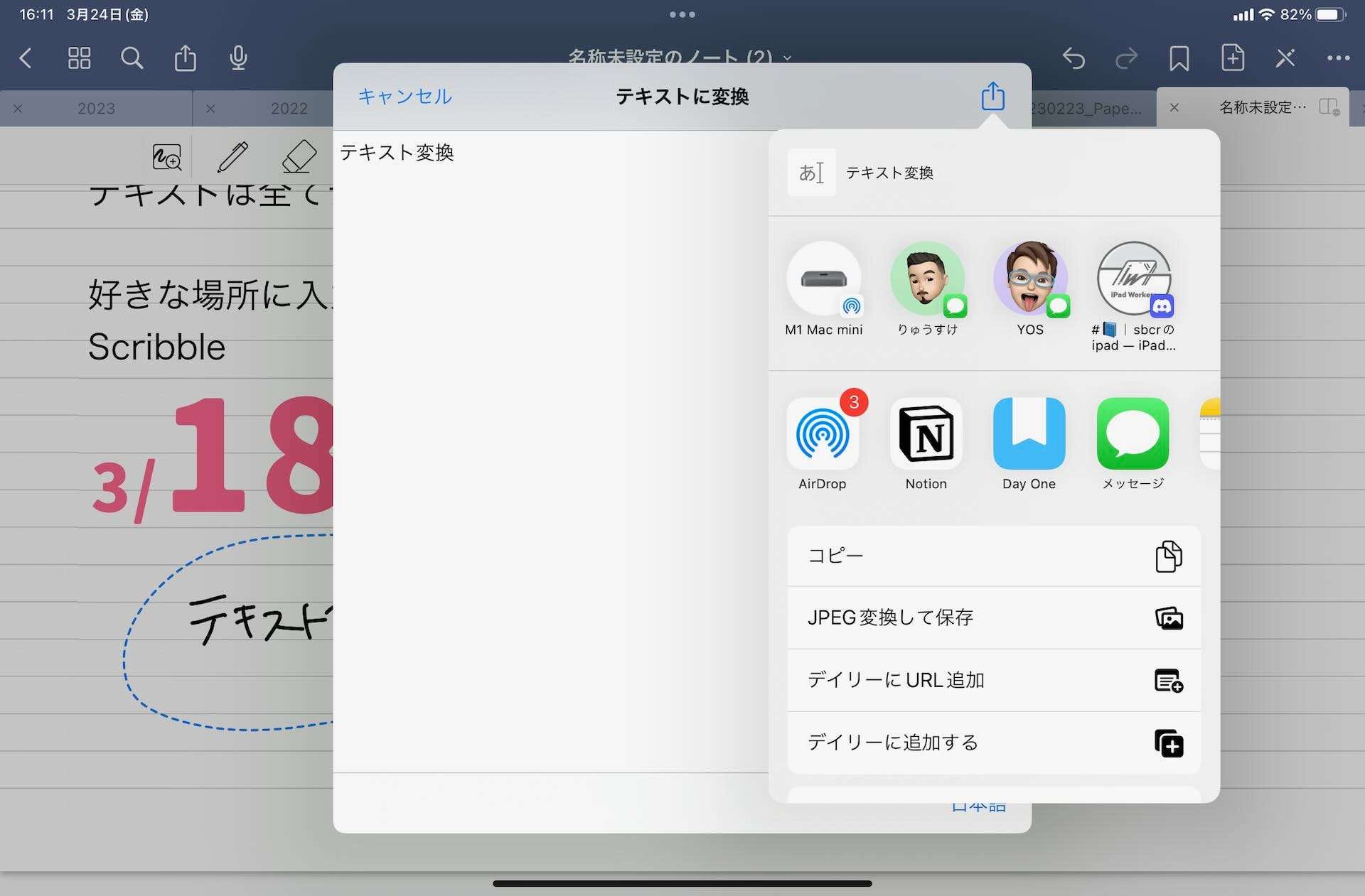
Task: Tap the share icon in conversion dialog
Action: point(992,96)
